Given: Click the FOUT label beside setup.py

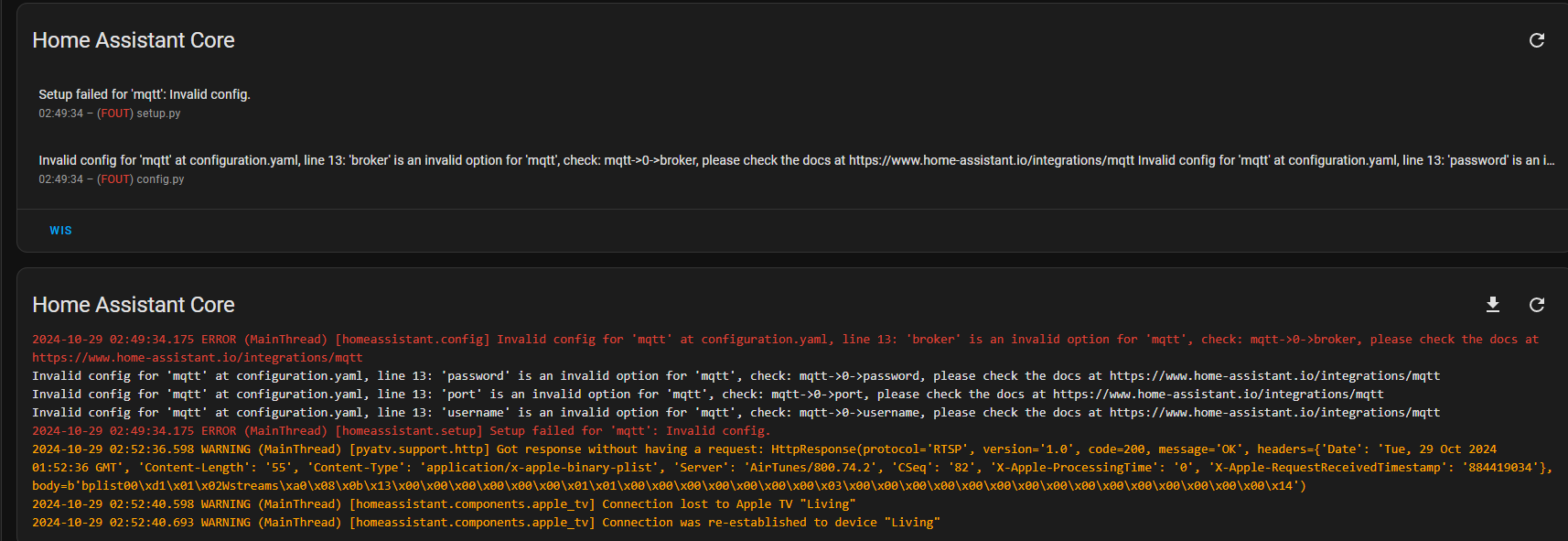Looking at the screenshot, I should click(x=115, y=114).
